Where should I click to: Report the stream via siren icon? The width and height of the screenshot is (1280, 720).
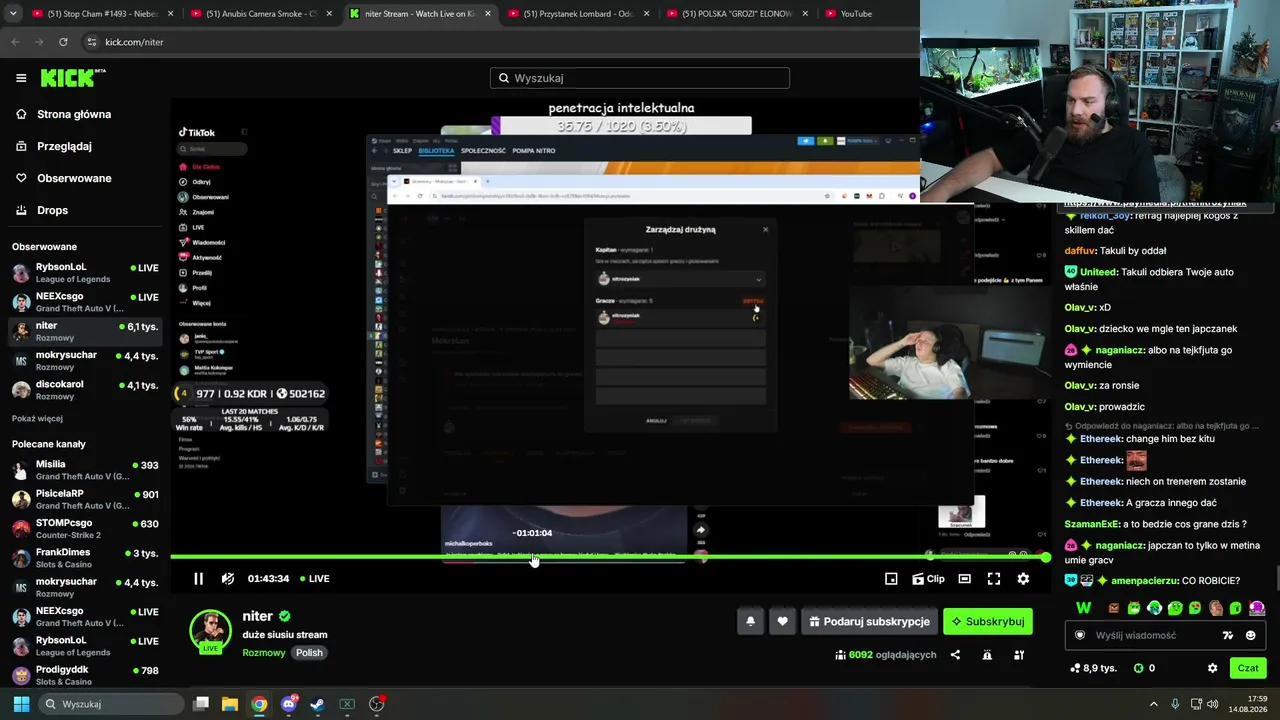987,655
